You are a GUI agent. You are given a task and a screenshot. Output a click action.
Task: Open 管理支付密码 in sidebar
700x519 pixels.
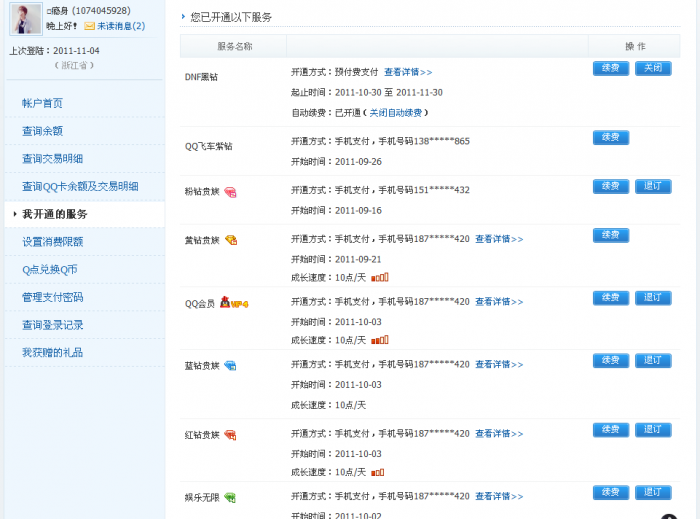pyautogui.click(x=53, y=297)
